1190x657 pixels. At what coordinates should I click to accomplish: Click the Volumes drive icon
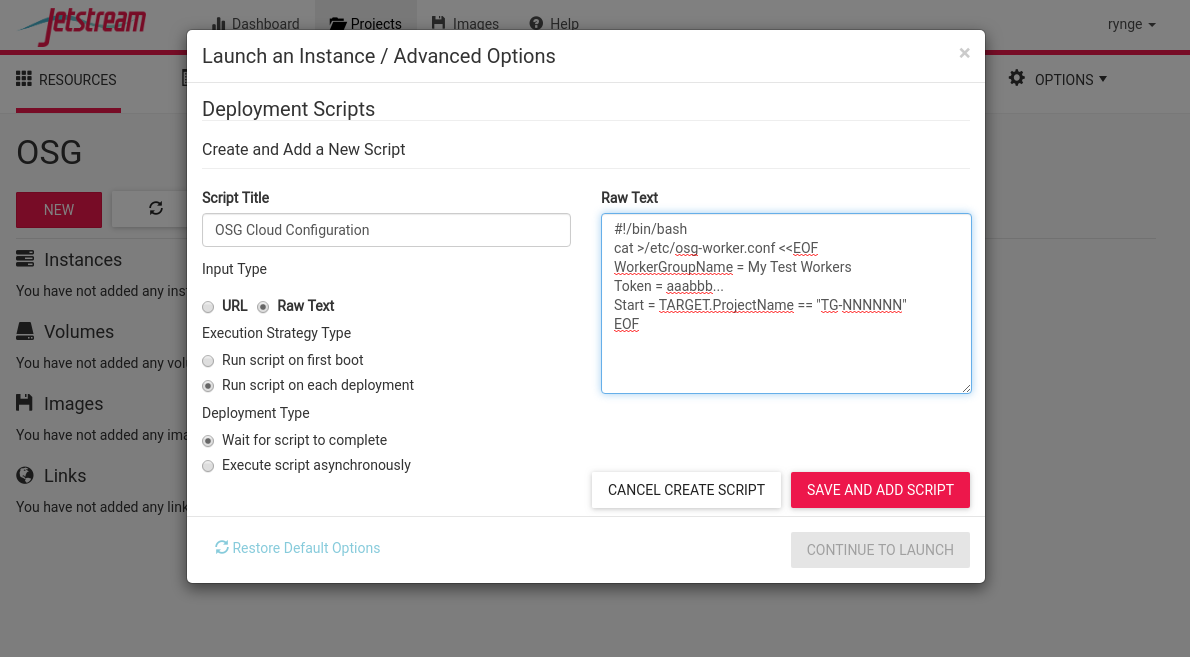point(25,332)
